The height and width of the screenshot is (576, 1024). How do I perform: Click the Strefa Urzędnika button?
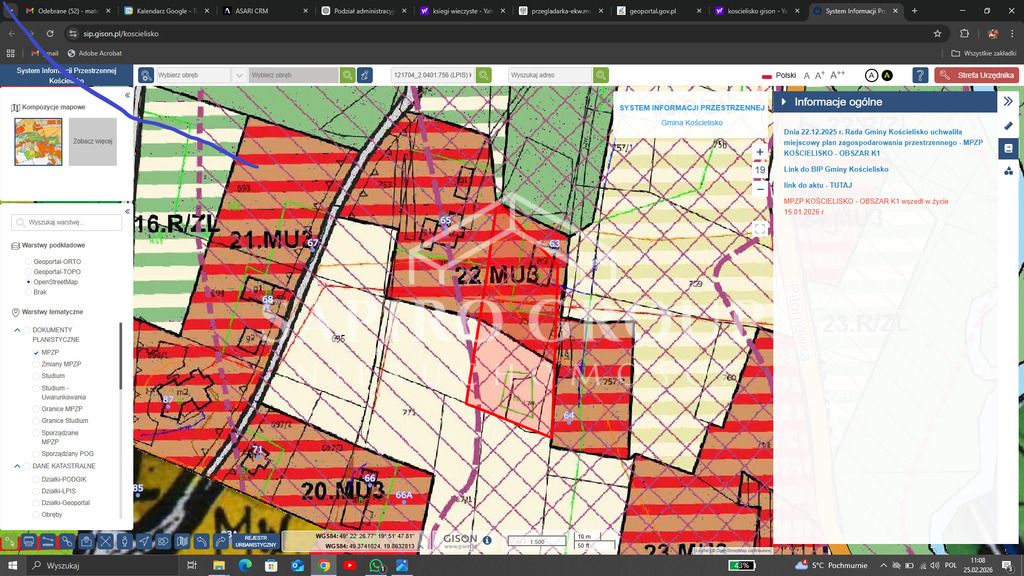(x=976, y=75)
